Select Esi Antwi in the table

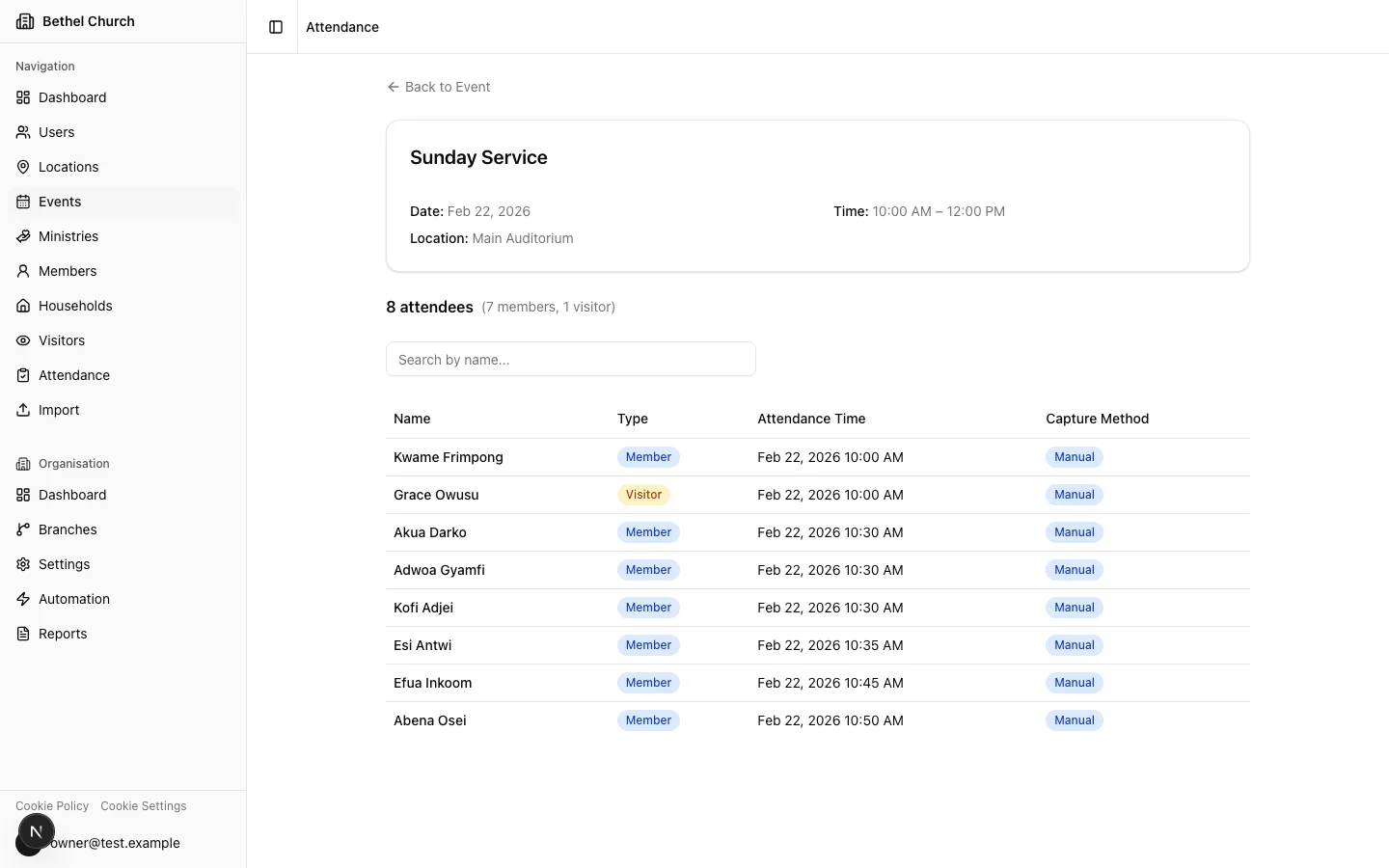click(422, 645)
